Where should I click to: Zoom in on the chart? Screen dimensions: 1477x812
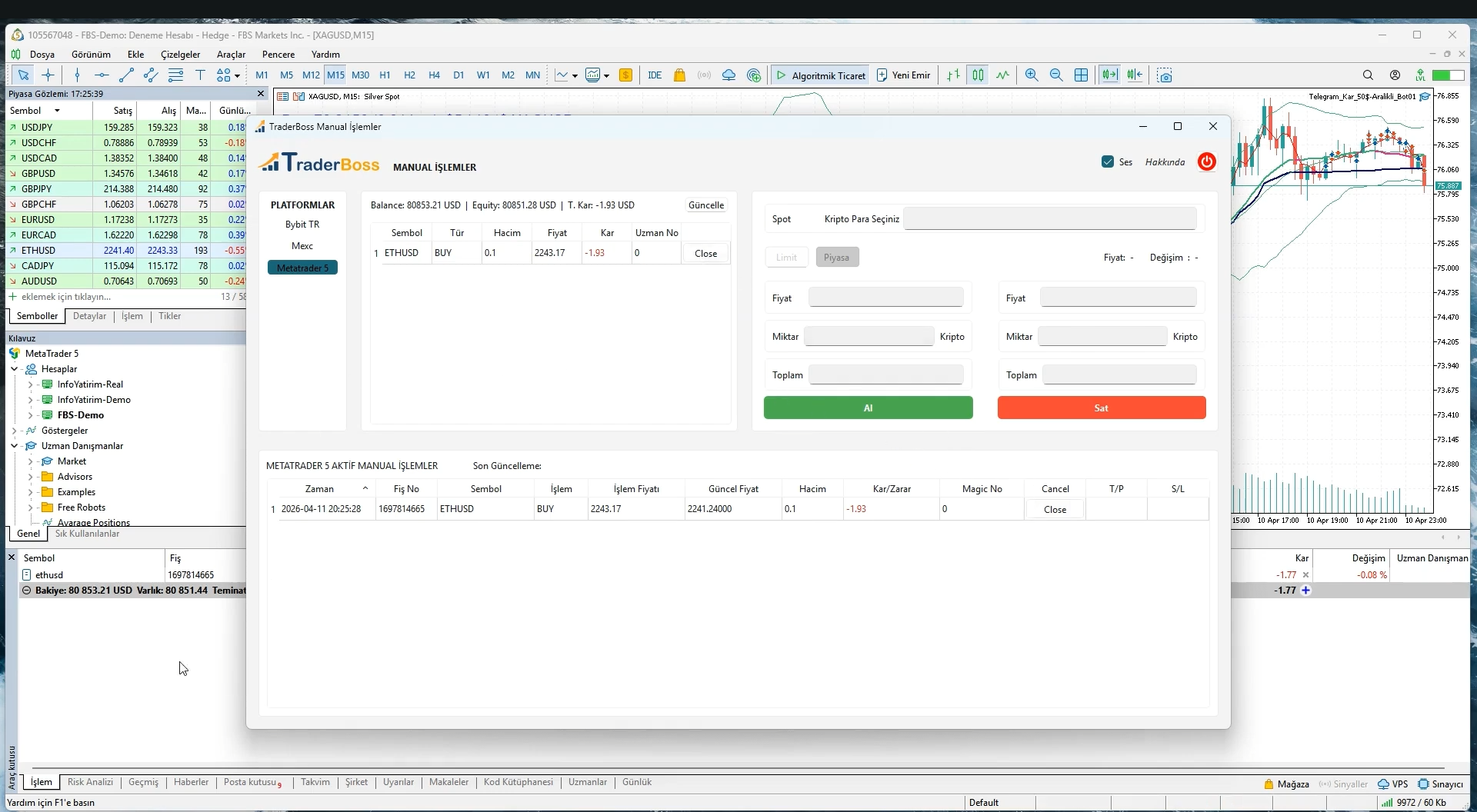pos(1032,75)
